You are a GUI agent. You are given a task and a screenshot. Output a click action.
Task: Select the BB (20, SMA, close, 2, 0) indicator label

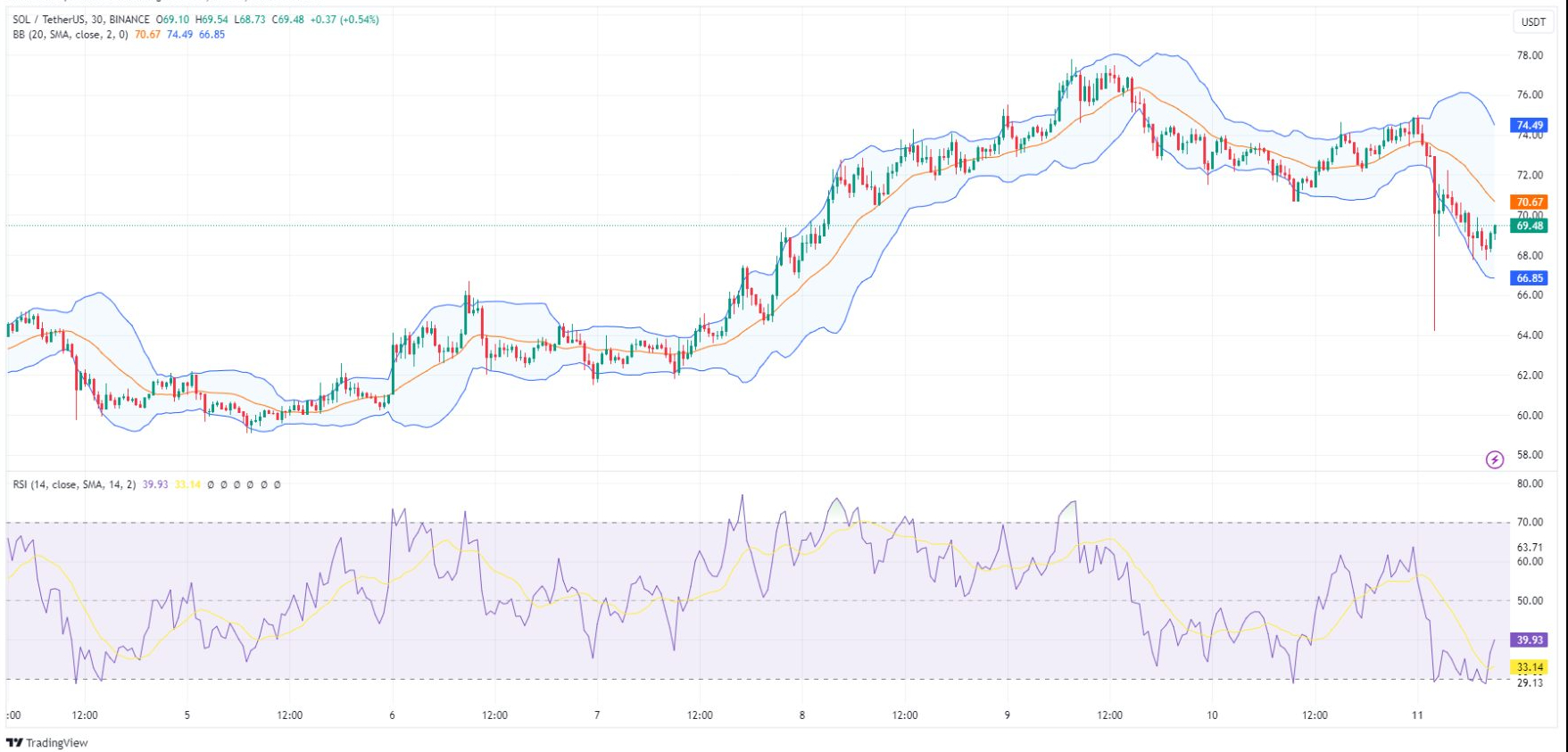71,35
